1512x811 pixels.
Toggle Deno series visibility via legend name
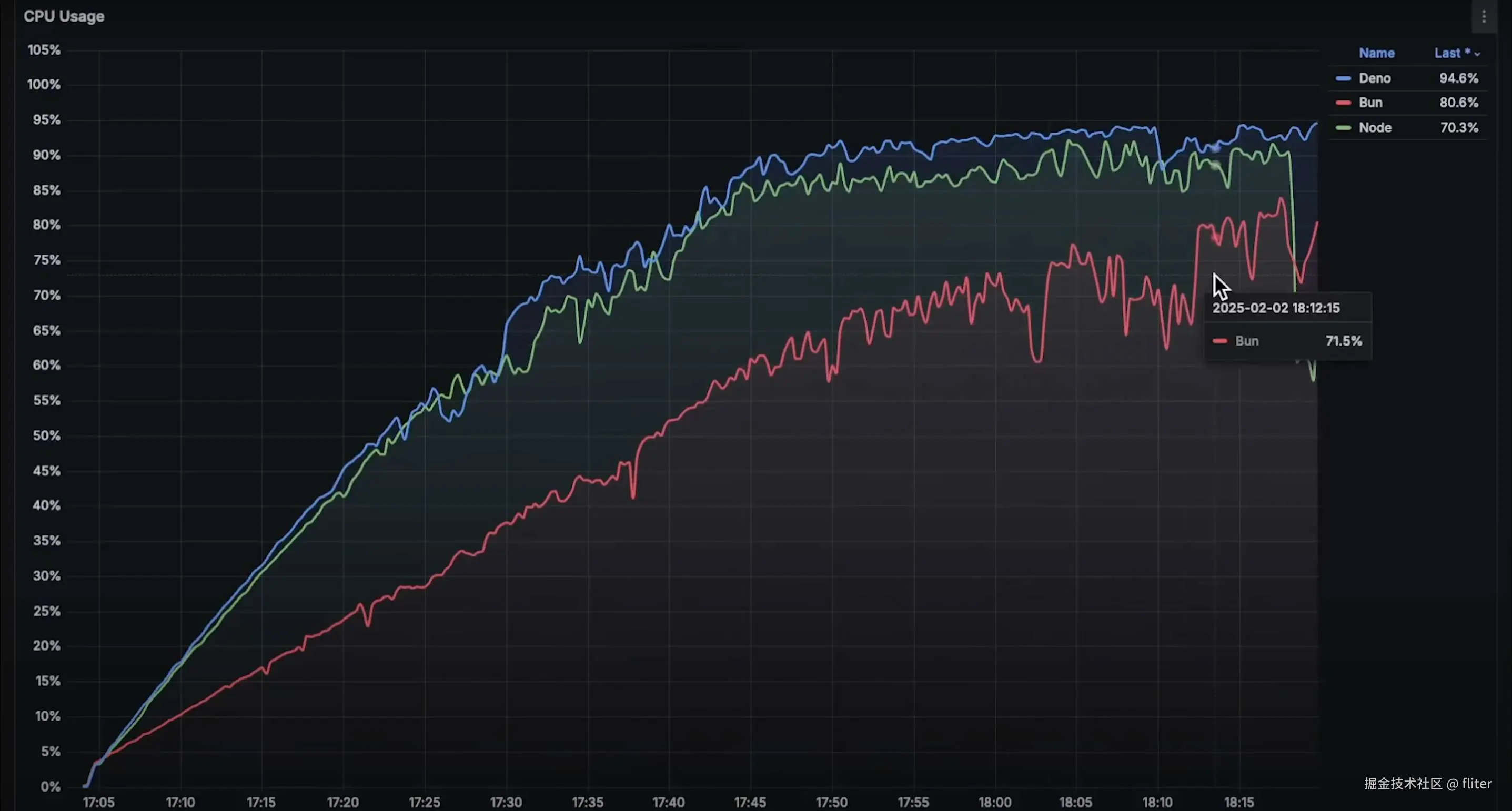(x=1374, y=78)
